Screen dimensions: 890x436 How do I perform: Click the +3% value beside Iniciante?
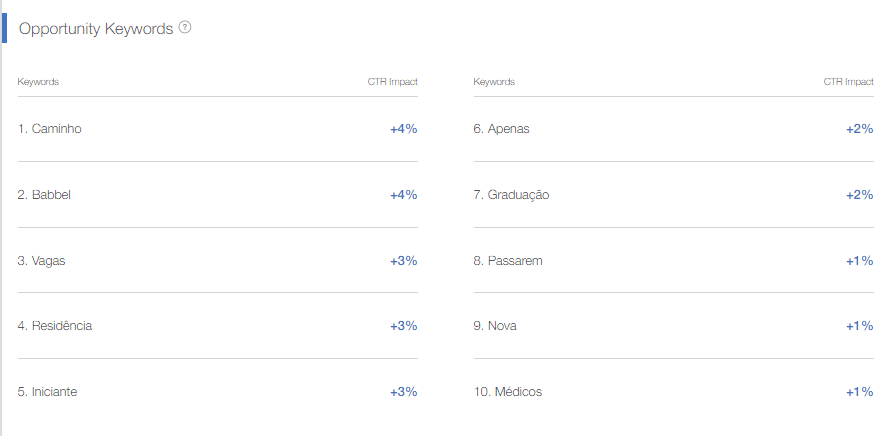tap(404, 392)
